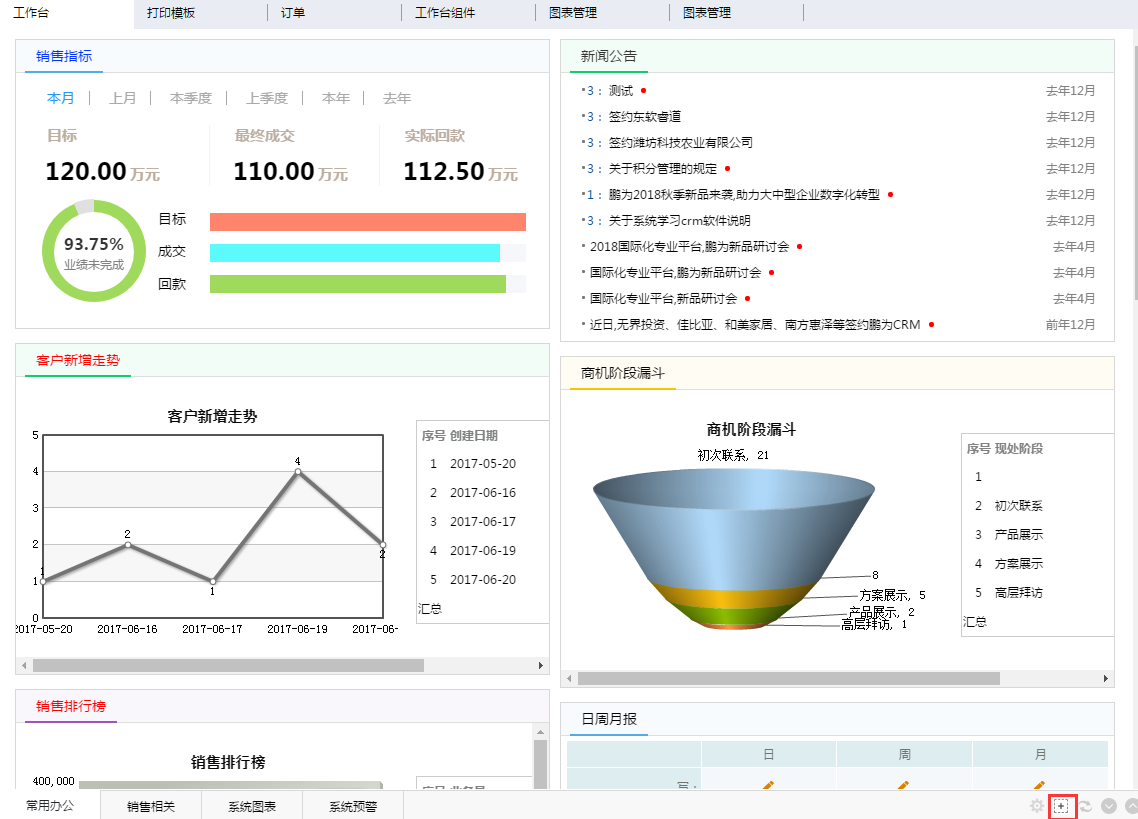Image resolution: width=1138 pixels, height=819 pixels.
Task: Switch to the 打印模板 tab
Action: 172,14
